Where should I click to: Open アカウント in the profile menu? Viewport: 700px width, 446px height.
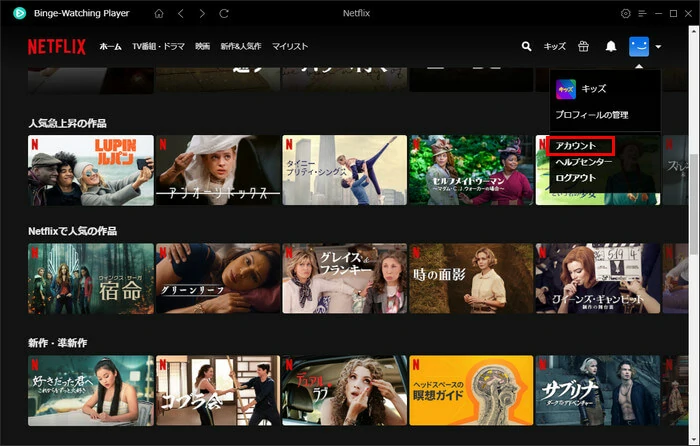[576, 146]
